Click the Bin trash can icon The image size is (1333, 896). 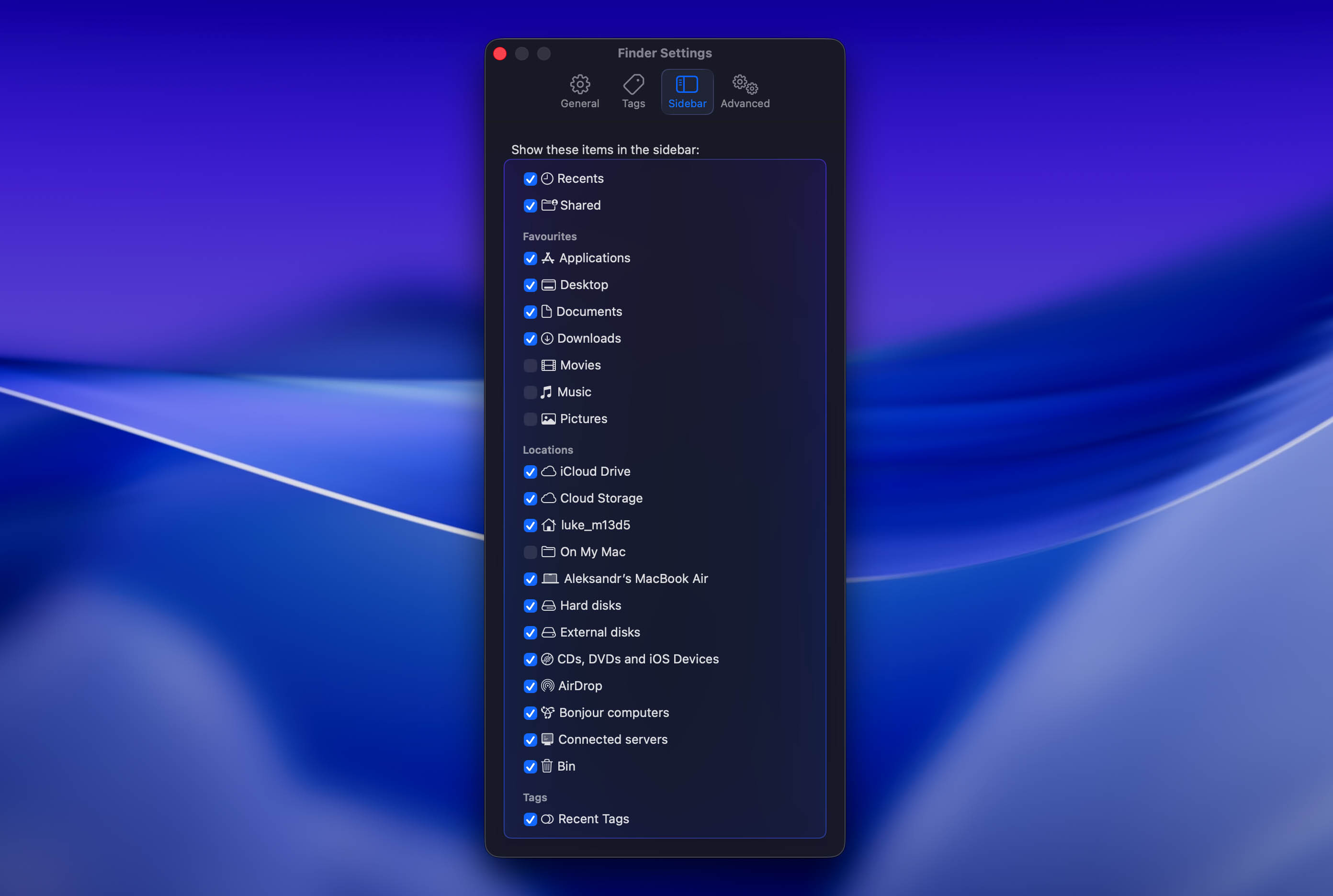click(547, 766)
